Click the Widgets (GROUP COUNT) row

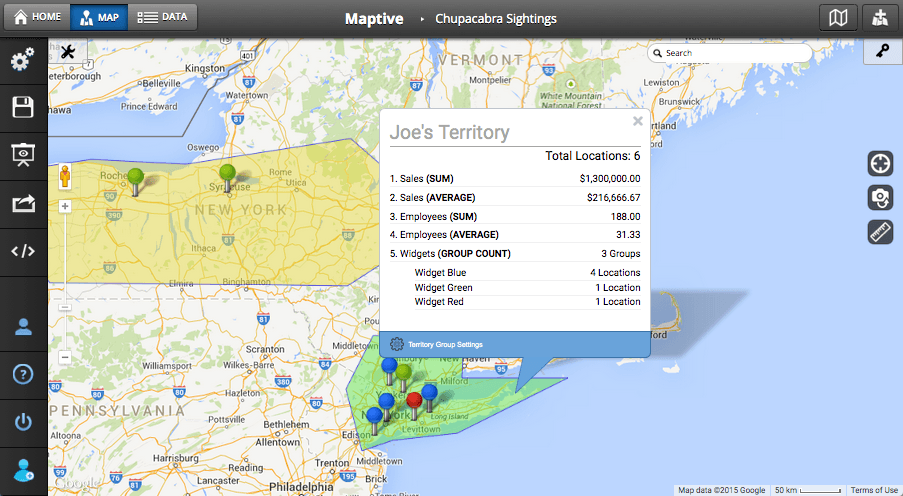[x=515, y=253]
